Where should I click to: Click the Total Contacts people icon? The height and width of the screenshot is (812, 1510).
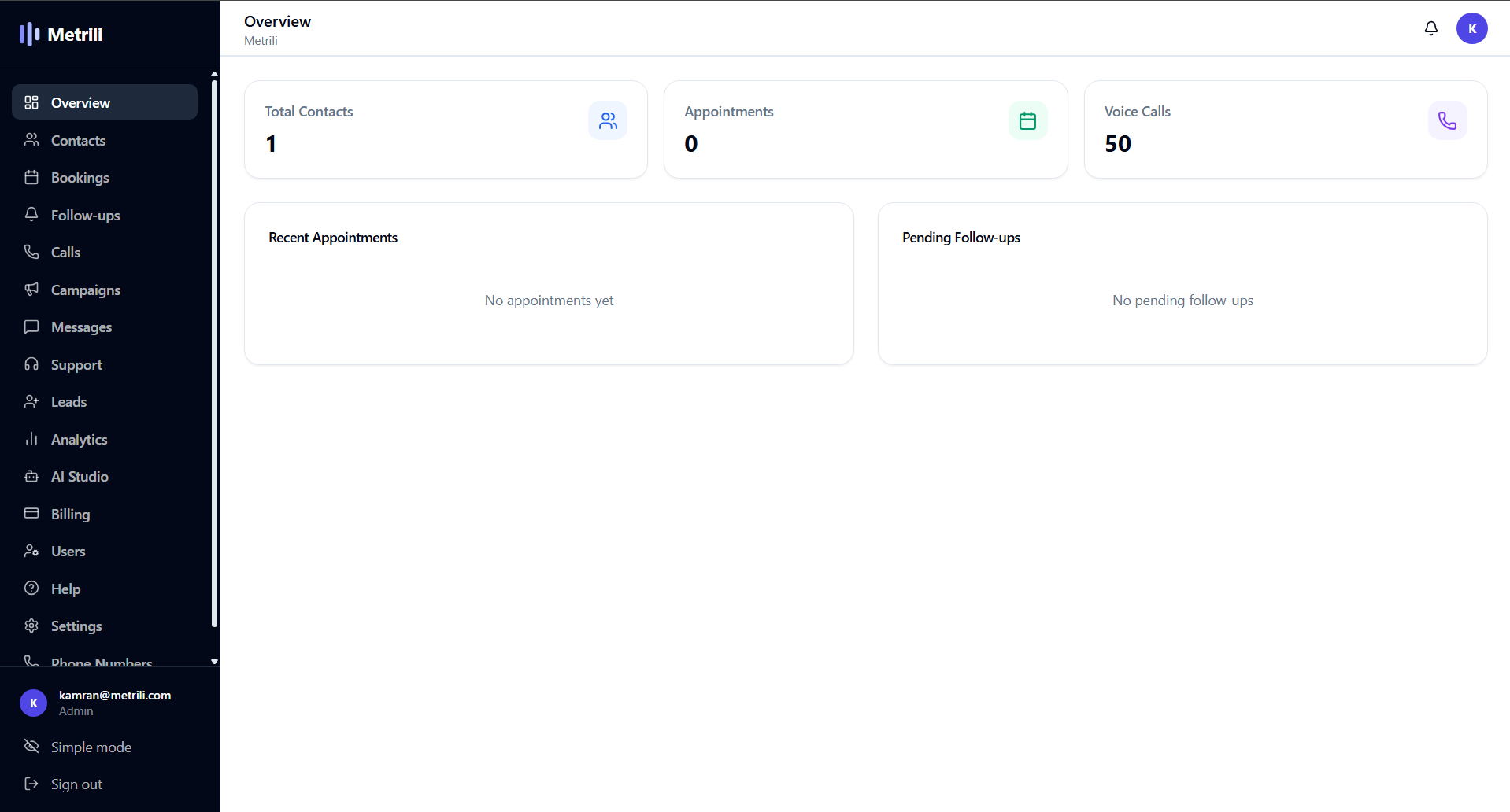coord(608,120)
